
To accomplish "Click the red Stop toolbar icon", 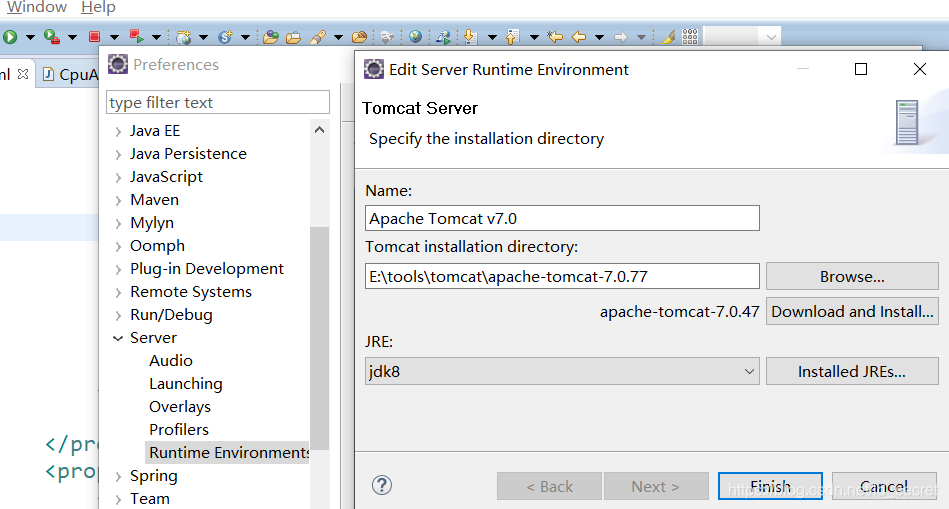I will (x=94, y=37).
